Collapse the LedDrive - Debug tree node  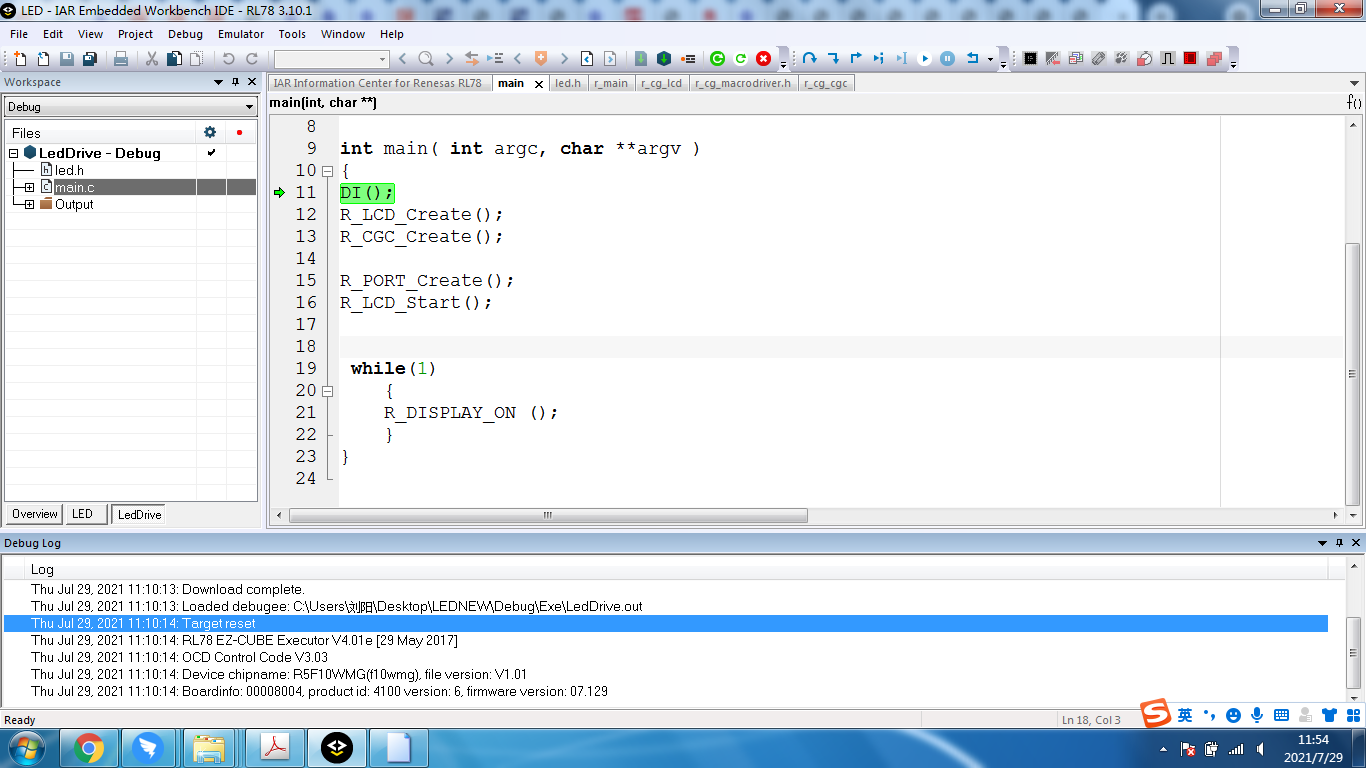(14, 153)
